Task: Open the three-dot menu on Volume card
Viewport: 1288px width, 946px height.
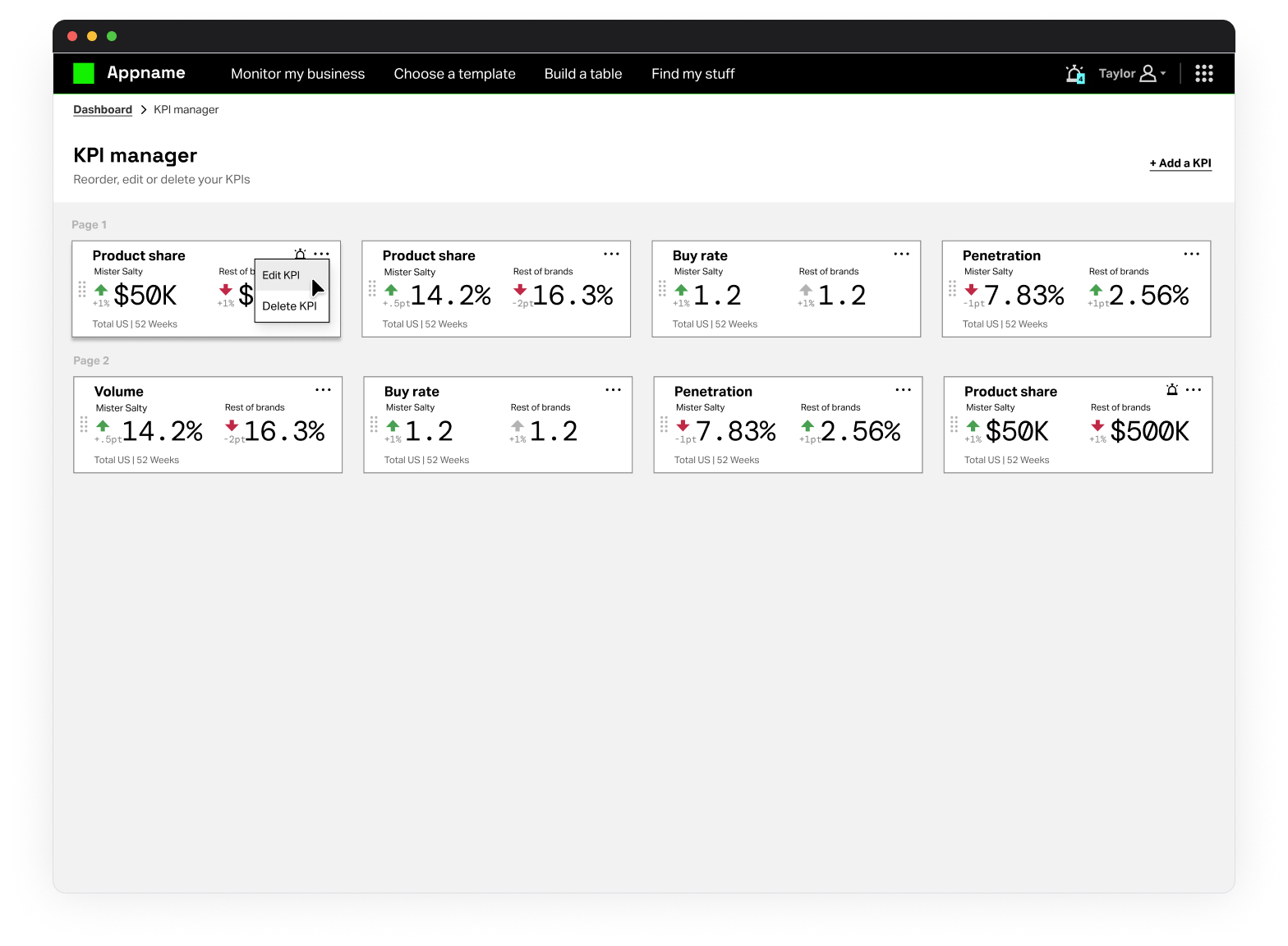Action: pos(323,390)
